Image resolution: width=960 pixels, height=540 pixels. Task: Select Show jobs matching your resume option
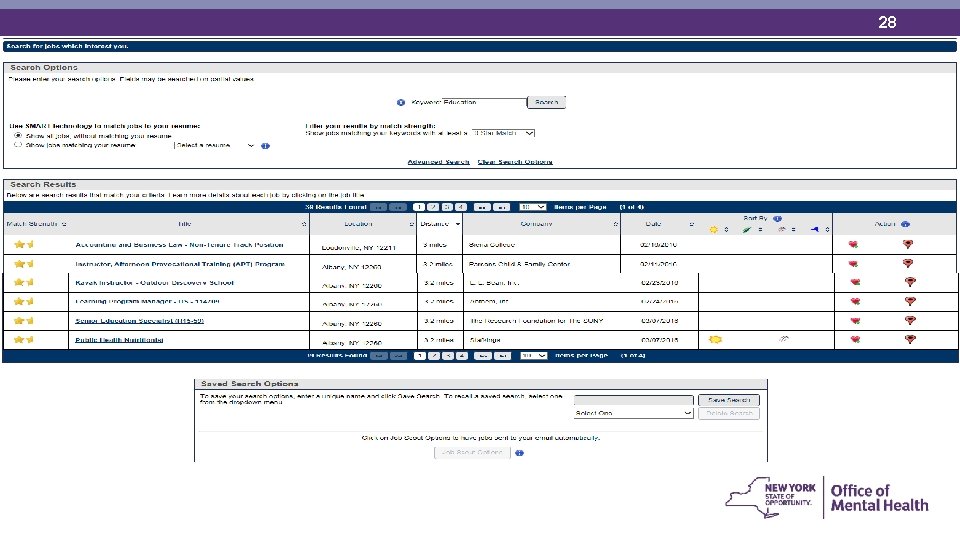[x=18, y=145]
